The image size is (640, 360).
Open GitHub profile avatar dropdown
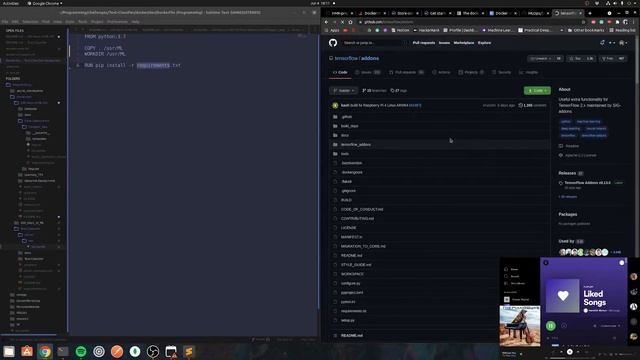coord(623,43)
